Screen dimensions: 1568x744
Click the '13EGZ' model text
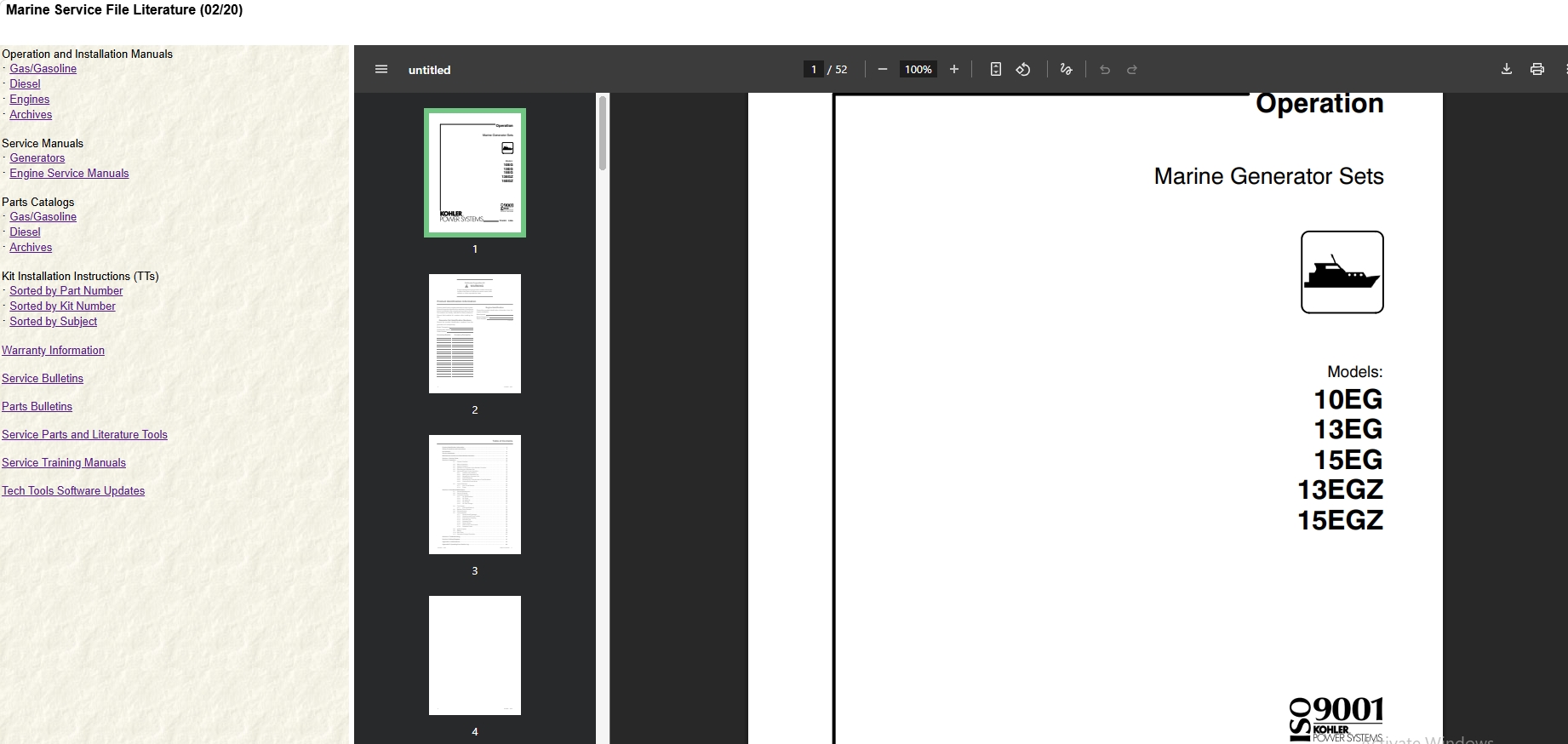coord(1341,489)
